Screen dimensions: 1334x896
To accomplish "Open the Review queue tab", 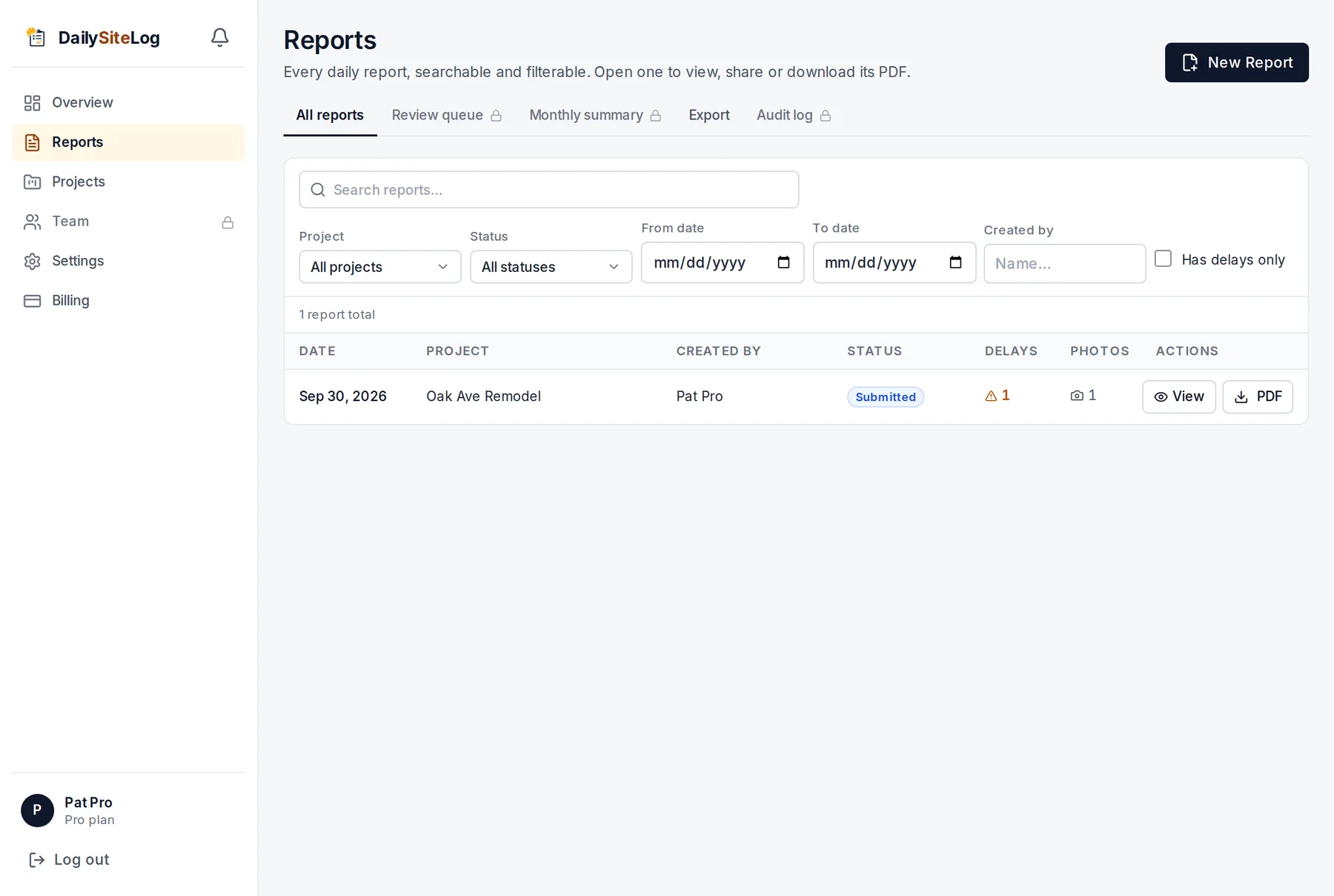I will pos(447,116).
